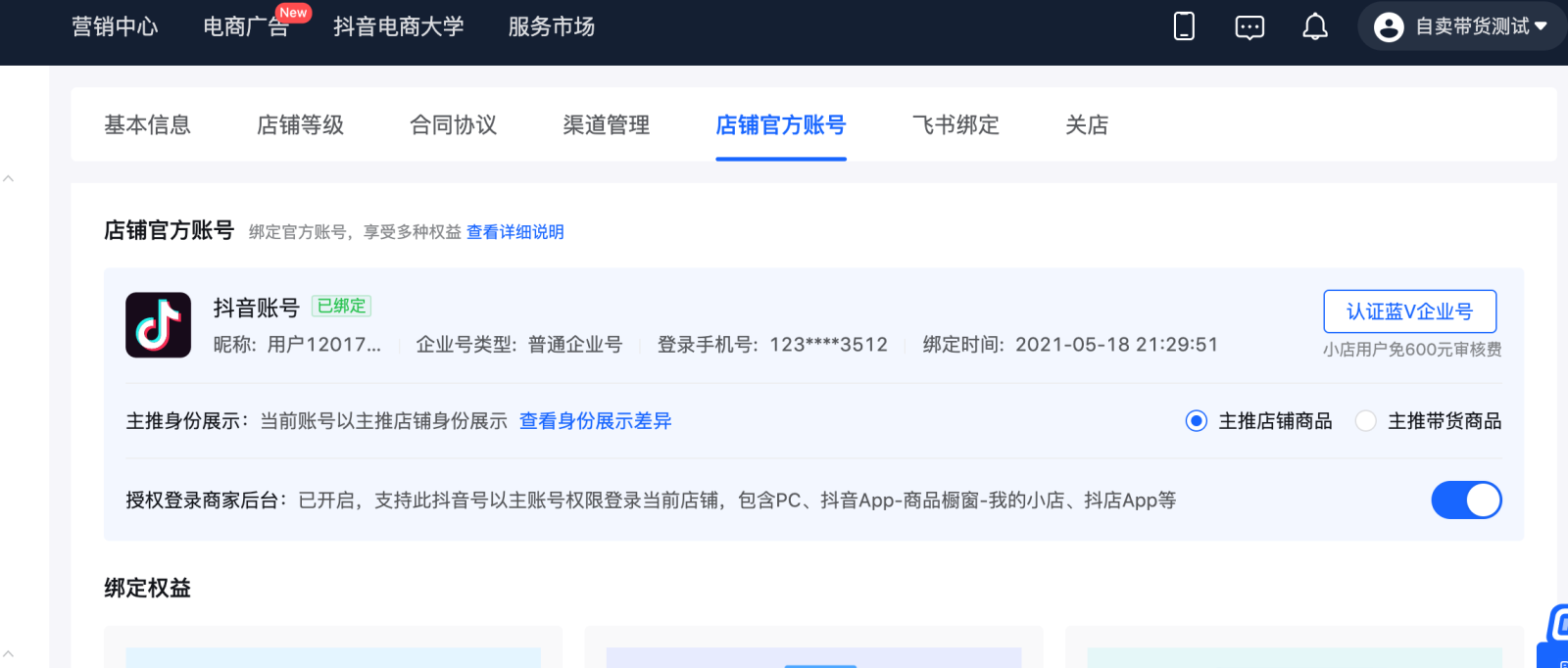The width and height of the screenshot is (1568, 668).
Task: Select the 店铺官方账号 tab
Action: [781, 125]
